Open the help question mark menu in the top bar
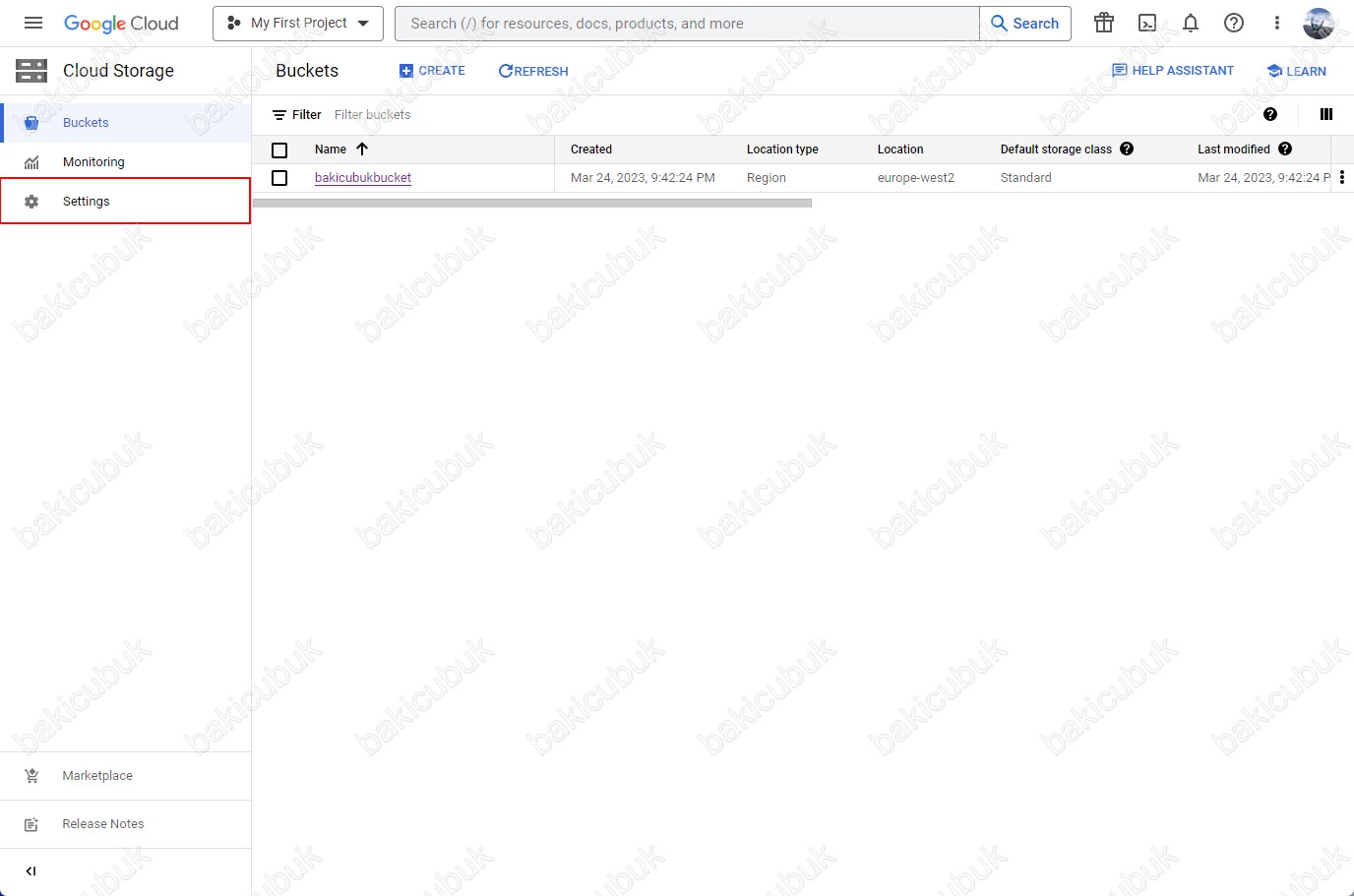The width and height of the screenshot is (1354, 896). click(1234, 23)
